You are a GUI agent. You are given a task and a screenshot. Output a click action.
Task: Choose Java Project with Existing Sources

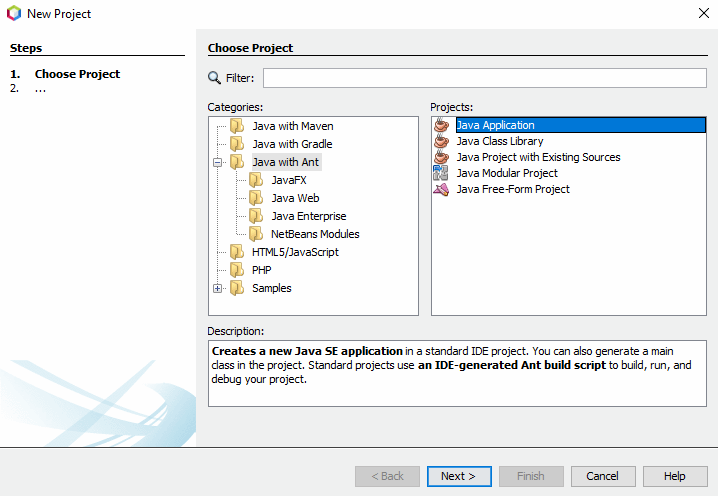(538, 157)
